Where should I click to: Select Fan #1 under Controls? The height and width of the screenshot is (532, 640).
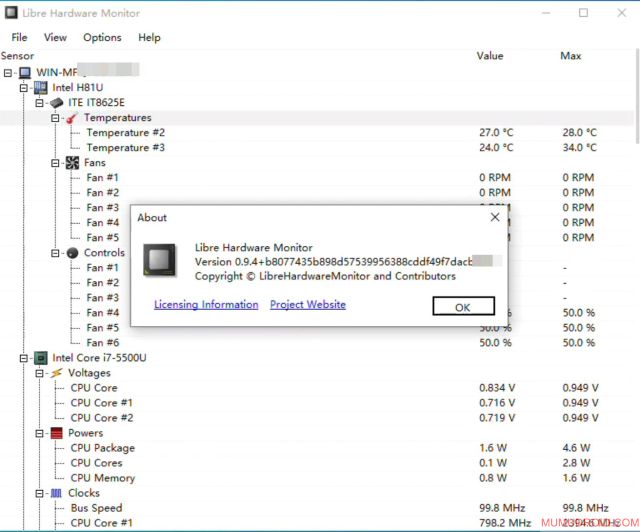tap(103, 268)
